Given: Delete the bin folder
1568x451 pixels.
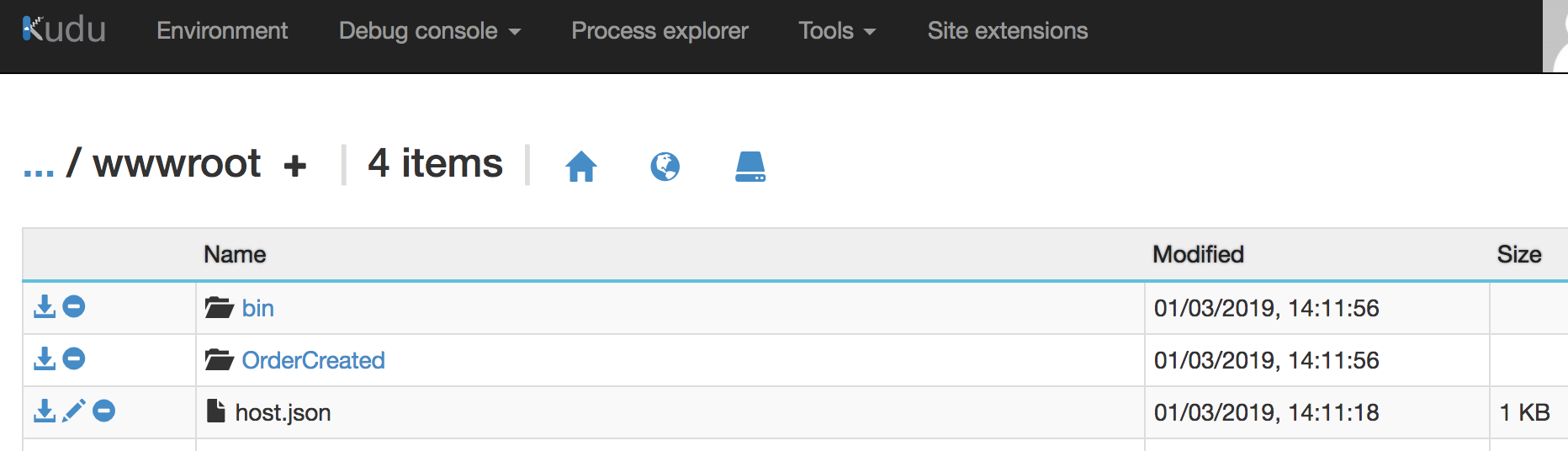Looking at the screenshot, I should [74, 307].
